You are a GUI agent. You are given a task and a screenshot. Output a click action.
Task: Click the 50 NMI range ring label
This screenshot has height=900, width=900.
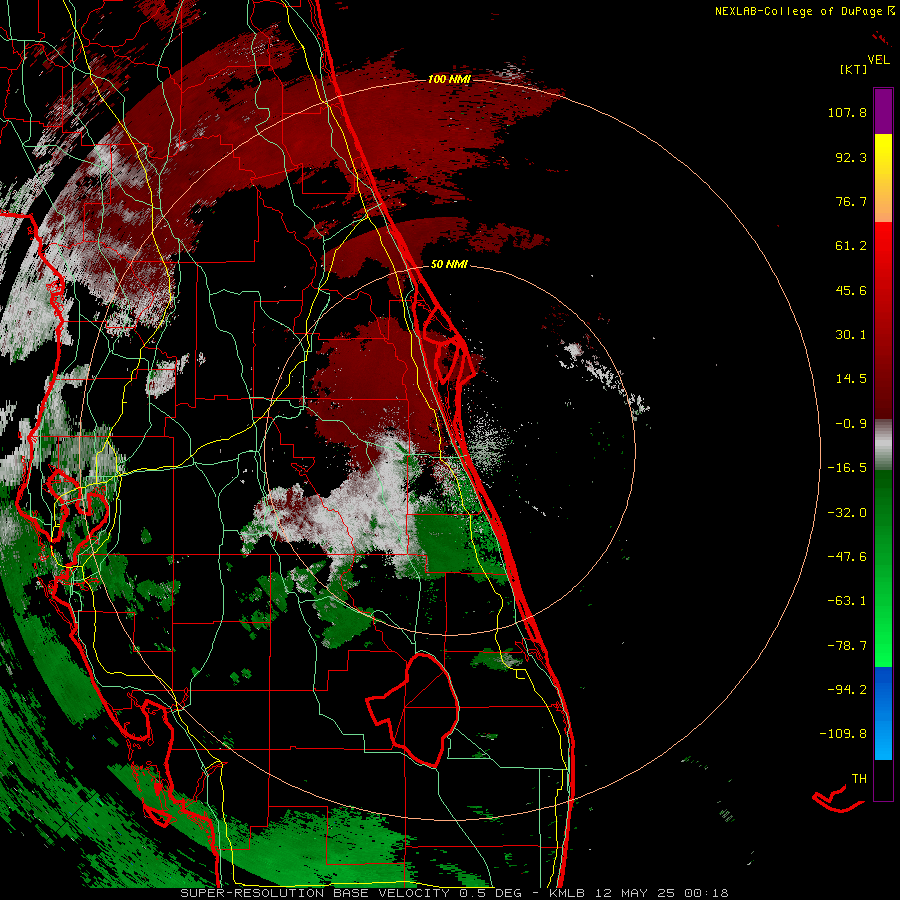tap(449, 265)
